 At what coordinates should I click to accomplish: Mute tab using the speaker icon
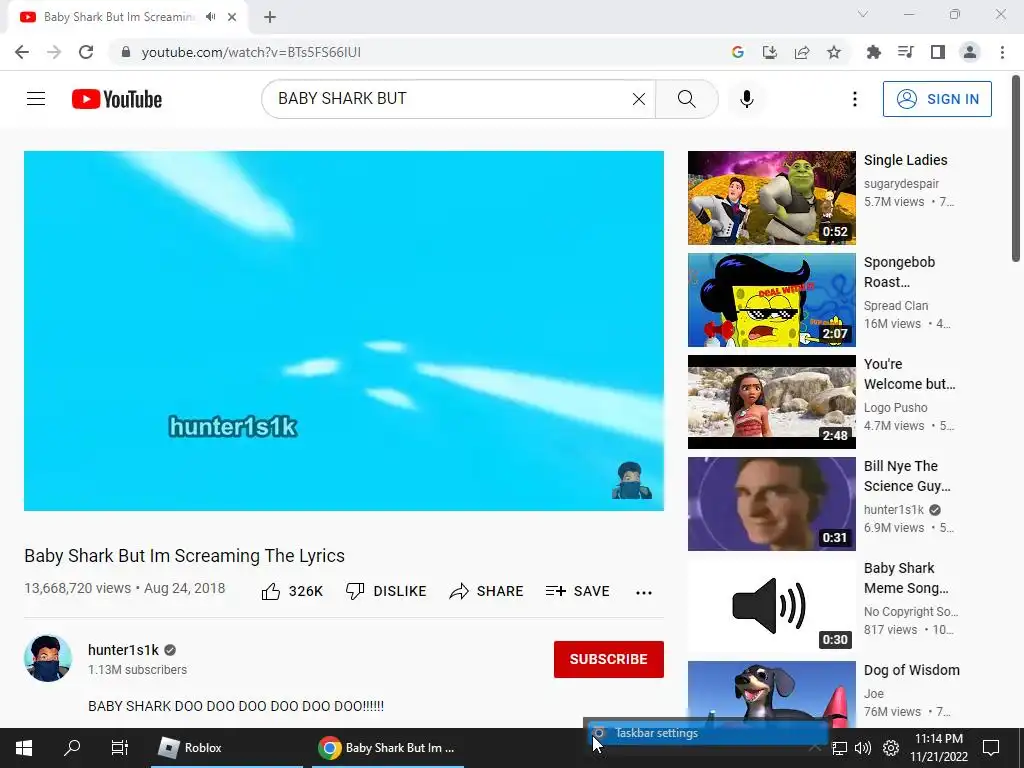[x=210, y=17]
